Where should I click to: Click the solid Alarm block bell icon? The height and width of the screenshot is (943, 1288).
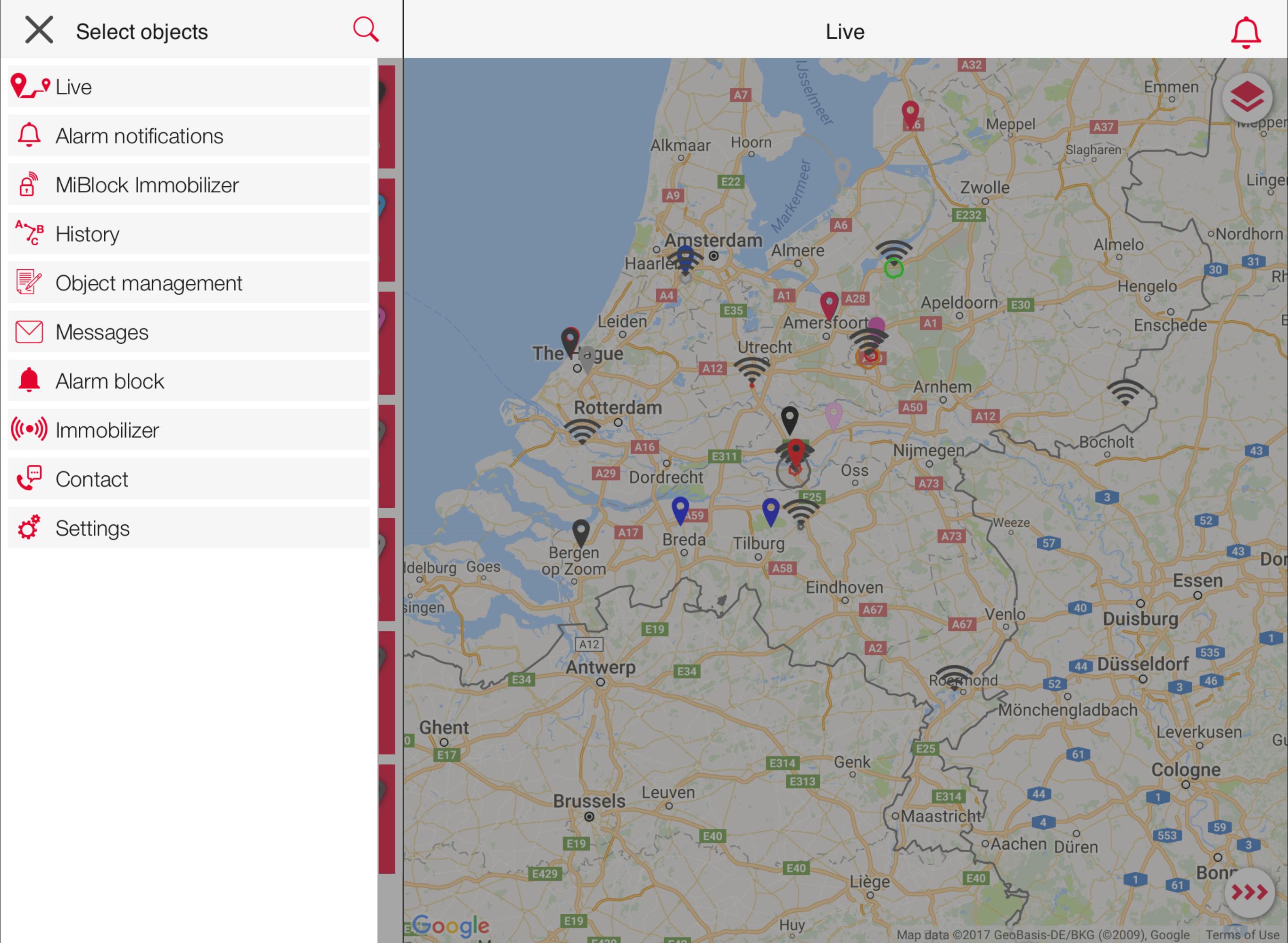point(29,380)
